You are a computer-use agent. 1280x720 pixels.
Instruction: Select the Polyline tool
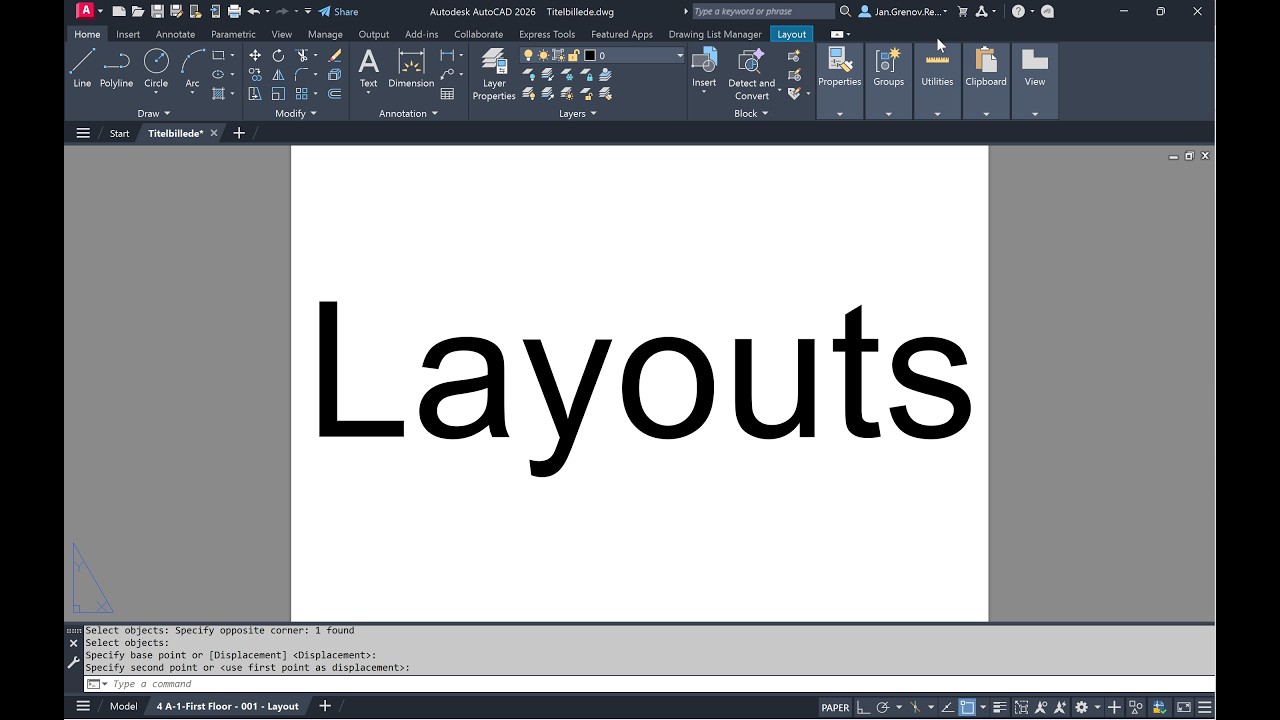(116, 68)
